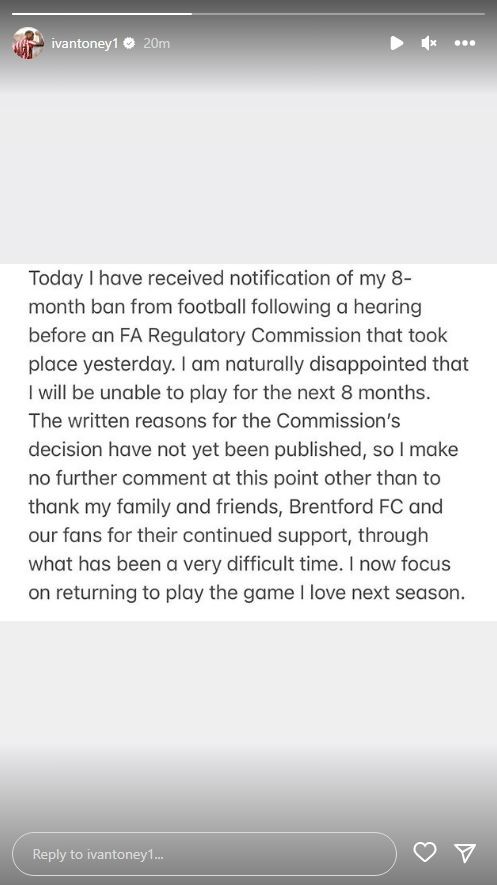Click the filled first story progress segment
The width and height of the screenshot is (497, 885).
[102, 13]
